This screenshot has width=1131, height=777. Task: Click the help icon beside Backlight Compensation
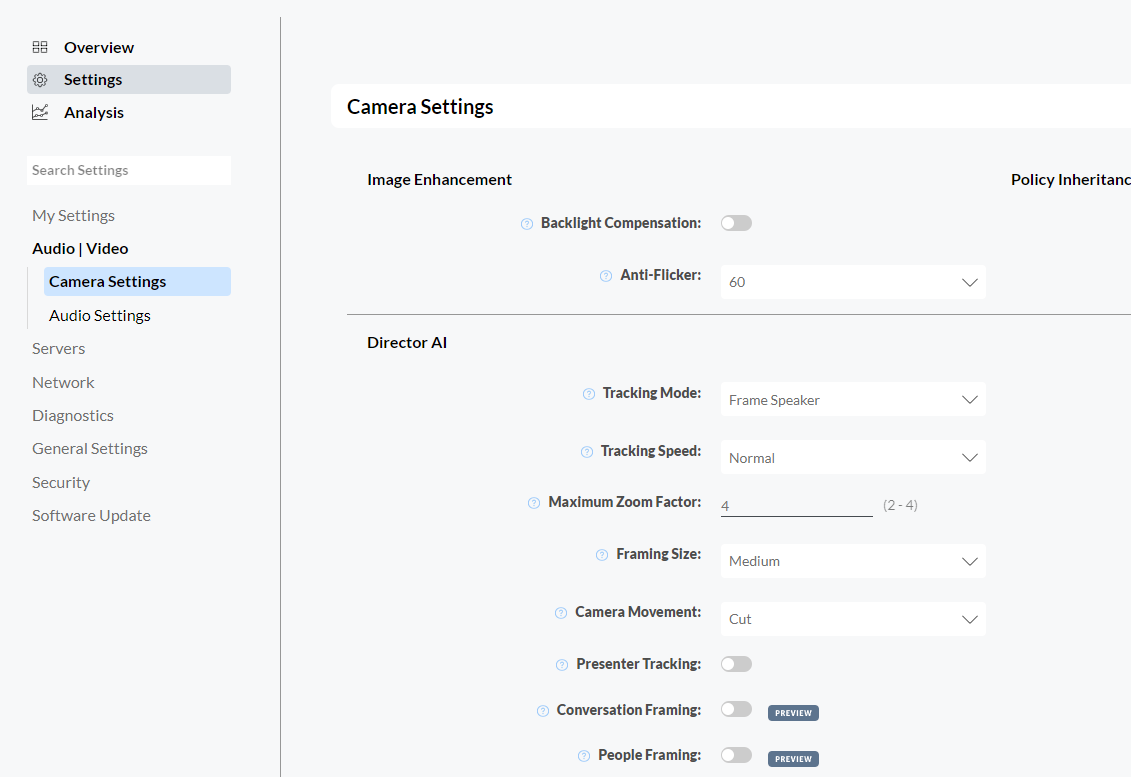click(526, 223)
